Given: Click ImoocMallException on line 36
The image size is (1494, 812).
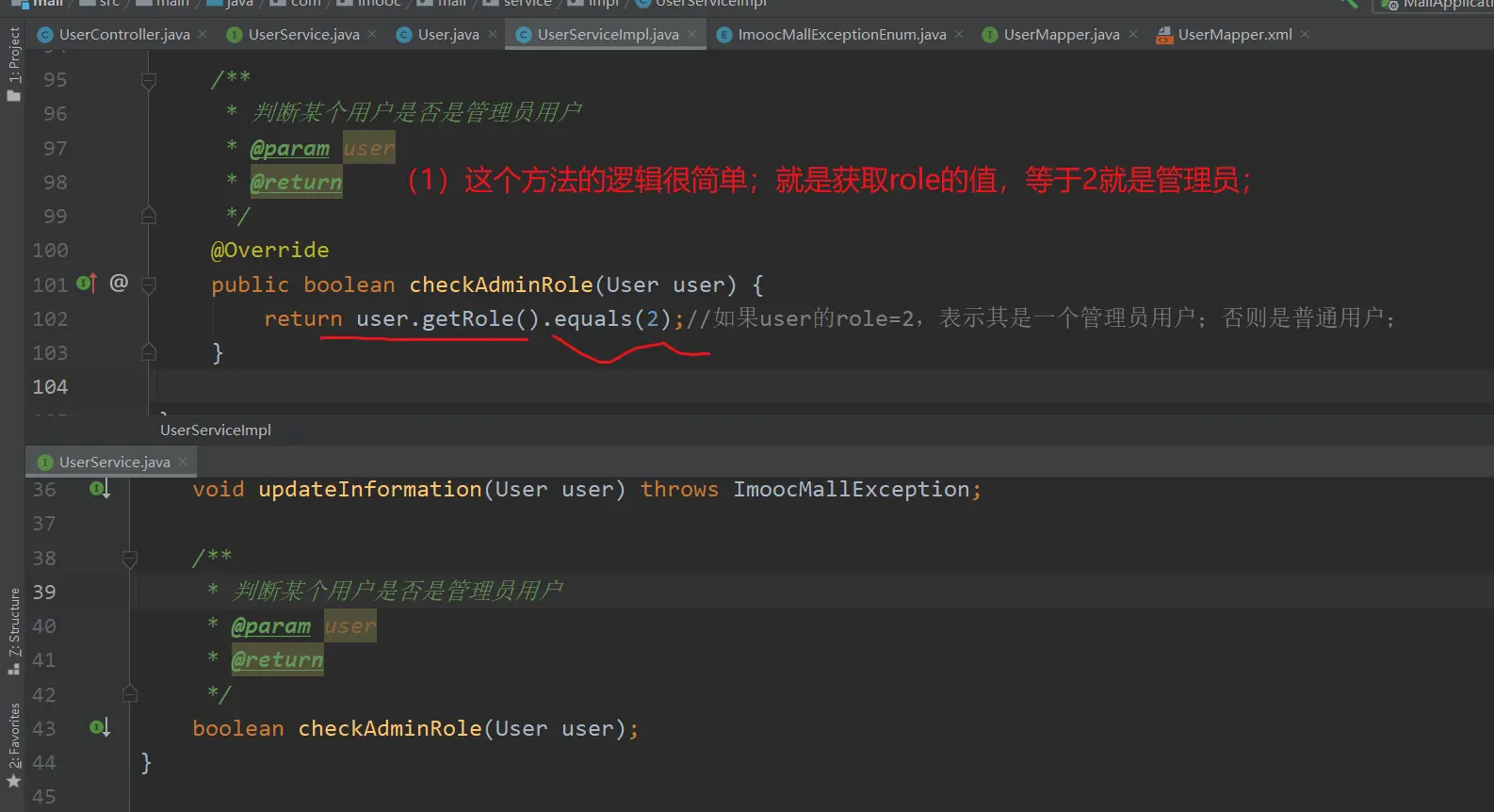Looking at the screenshot, I should [852, 490].
